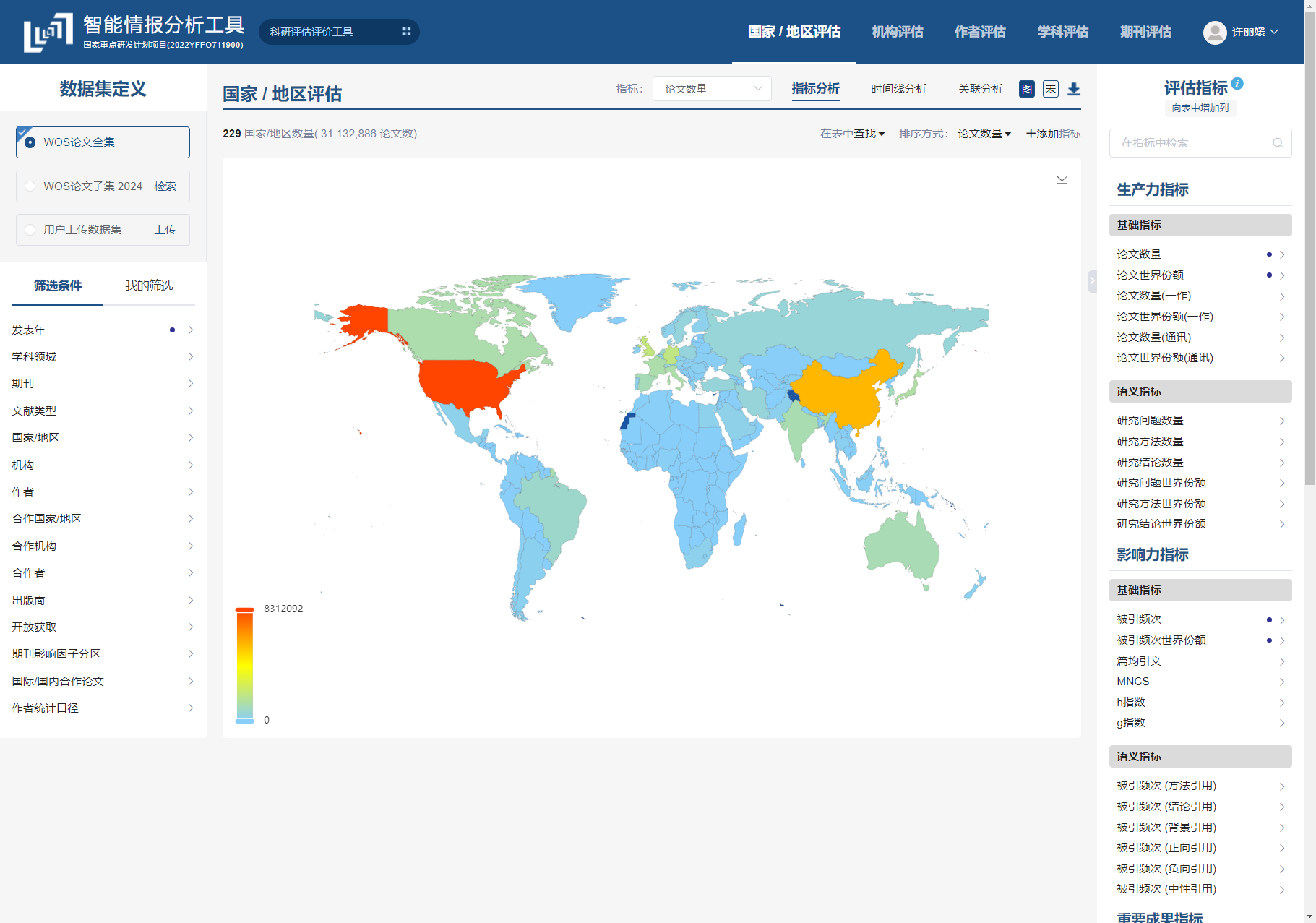Viewport: 1316px width, 923px height.
Task: Open the grid menu in tool switcher
Action: (x=406, y=32)
